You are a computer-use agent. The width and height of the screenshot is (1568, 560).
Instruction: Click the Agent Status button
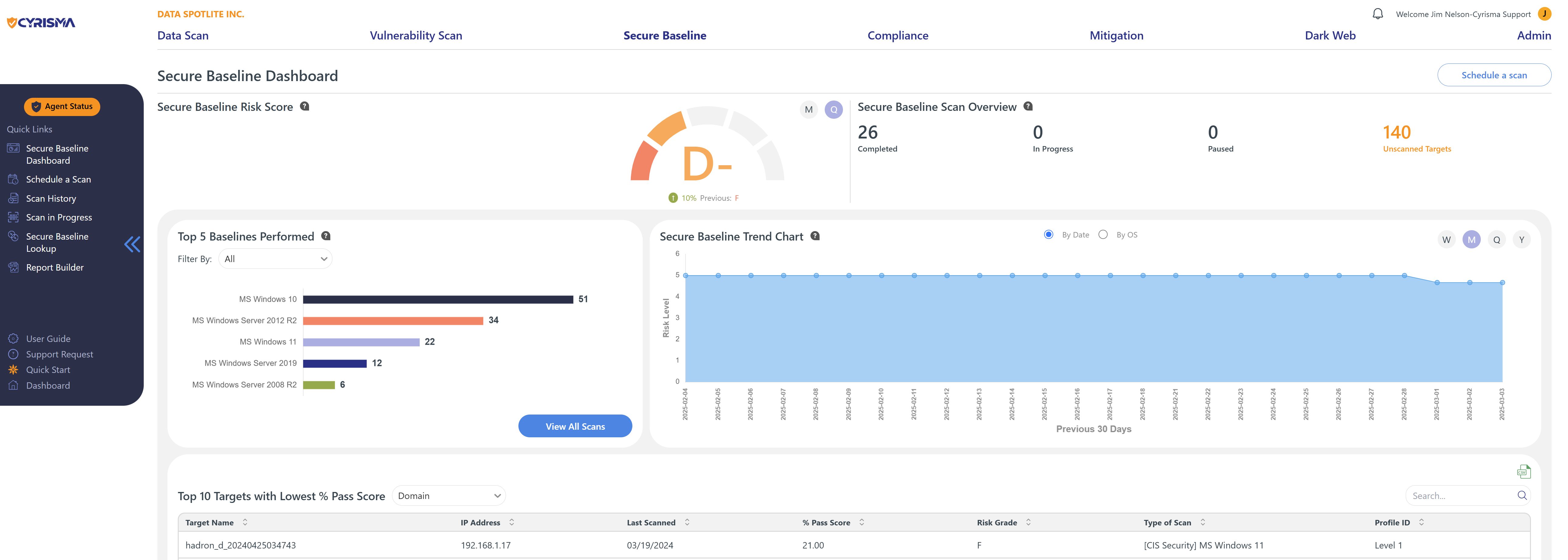pos(62,106)
